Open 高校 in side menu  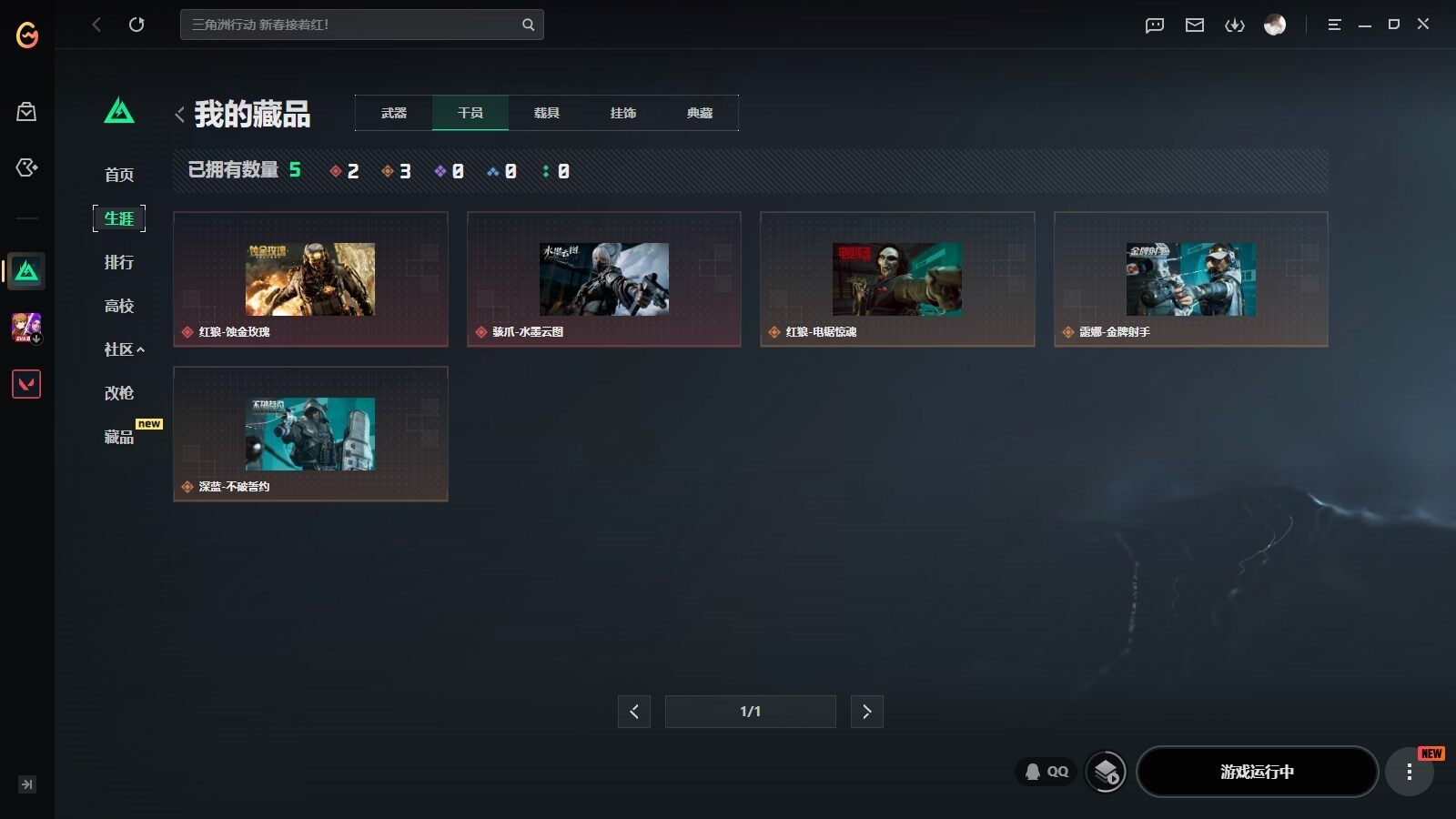pos(119,306)
